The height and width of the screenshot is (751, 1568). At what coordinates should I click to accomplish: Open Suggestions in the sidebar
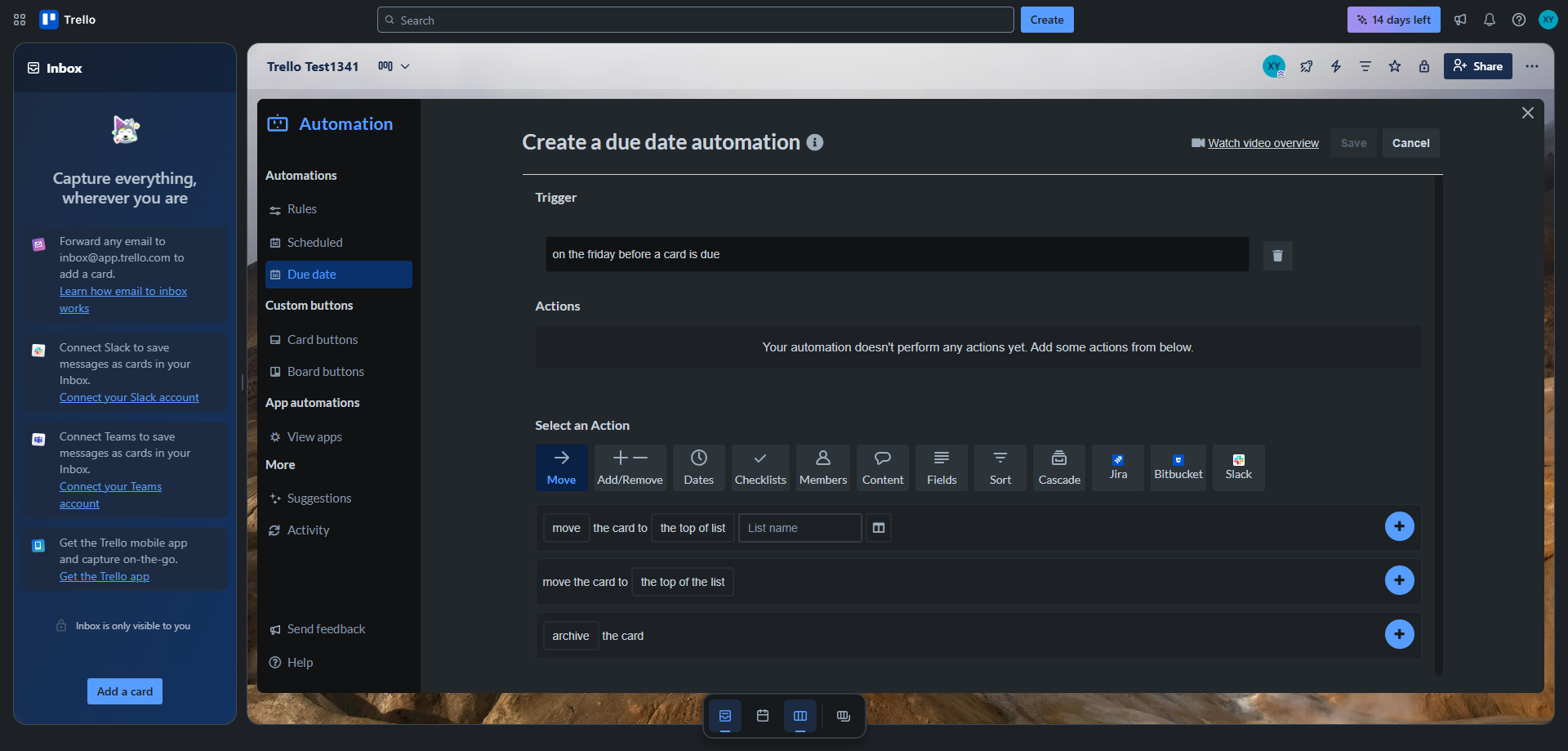[x=339, y=498]
